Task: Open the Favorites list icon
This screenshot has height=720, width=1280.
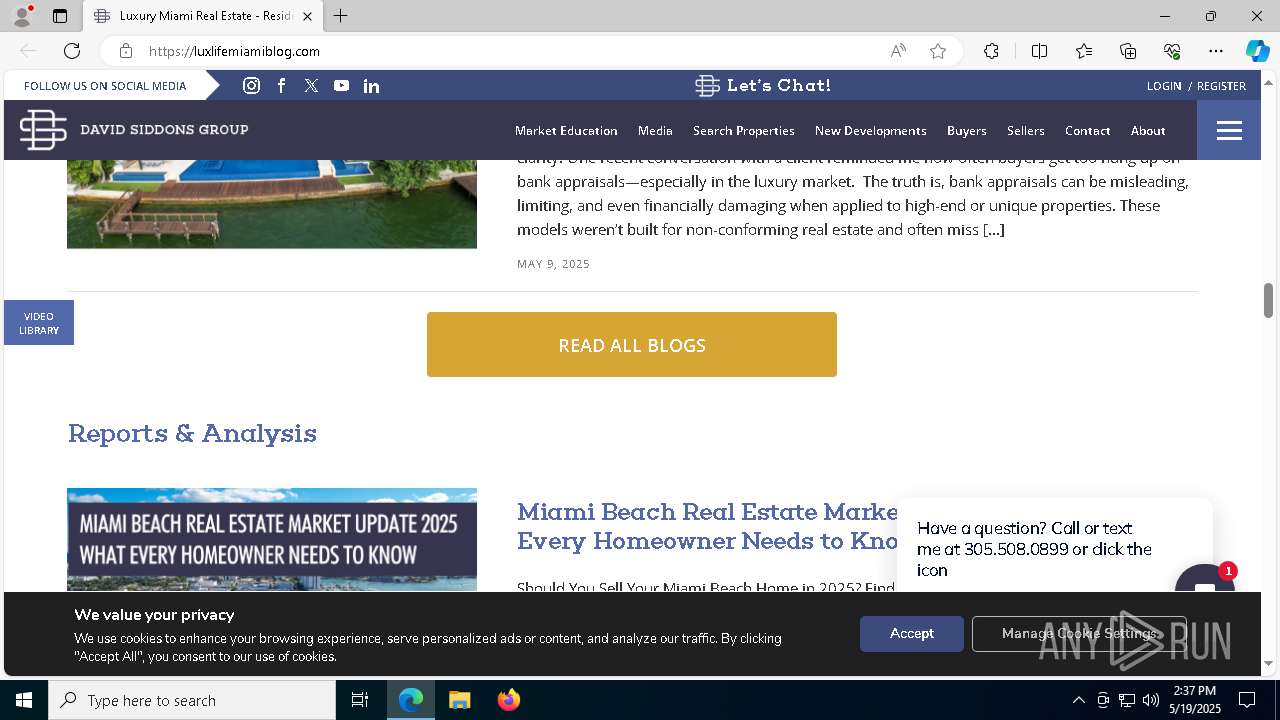Action: [x=1084, y=51]
